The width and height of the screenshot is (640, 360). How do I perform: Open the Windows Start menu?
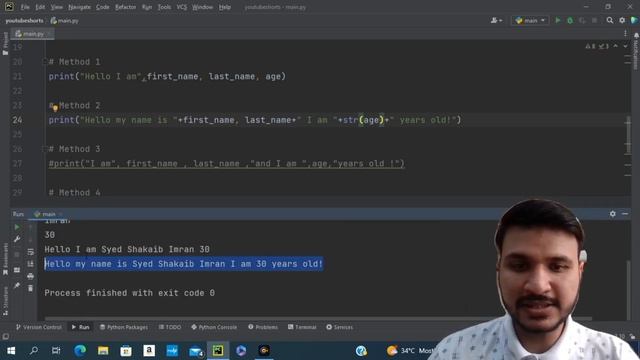coord(11,351)
